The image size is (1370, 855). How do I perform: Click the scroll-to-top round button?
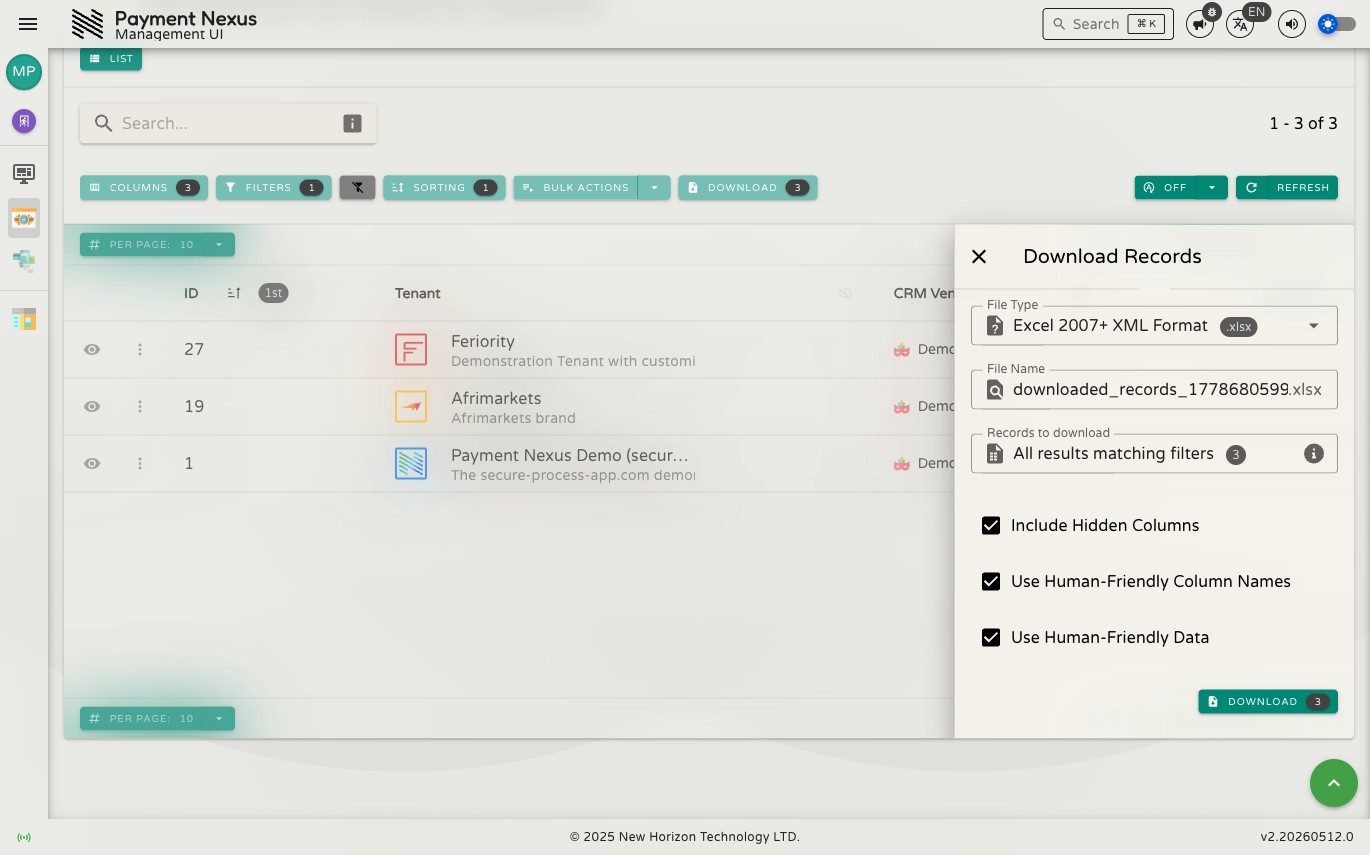pyautogui.click(x=1333, y=783)
